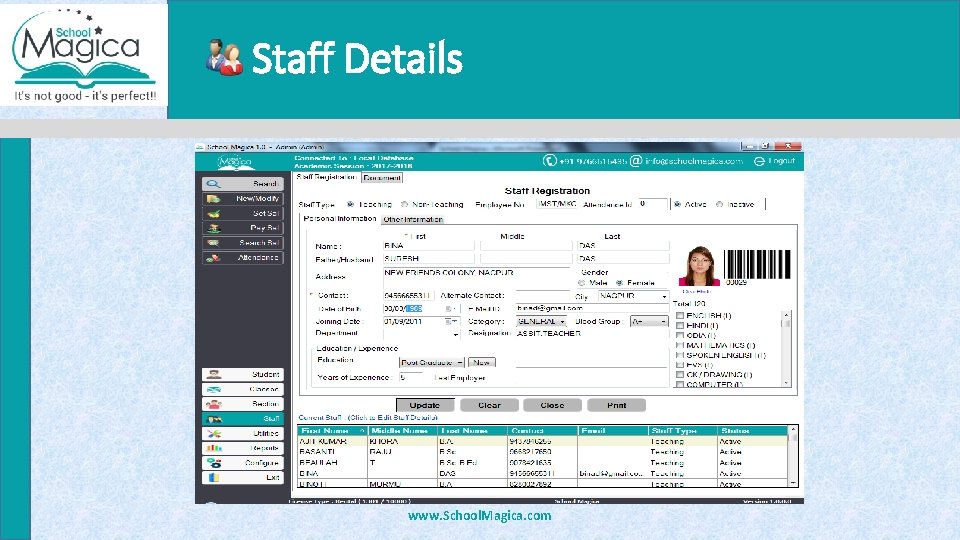Set staff status to Active
Viewport: 960px width, 540px height.
(x=677, y=204)
